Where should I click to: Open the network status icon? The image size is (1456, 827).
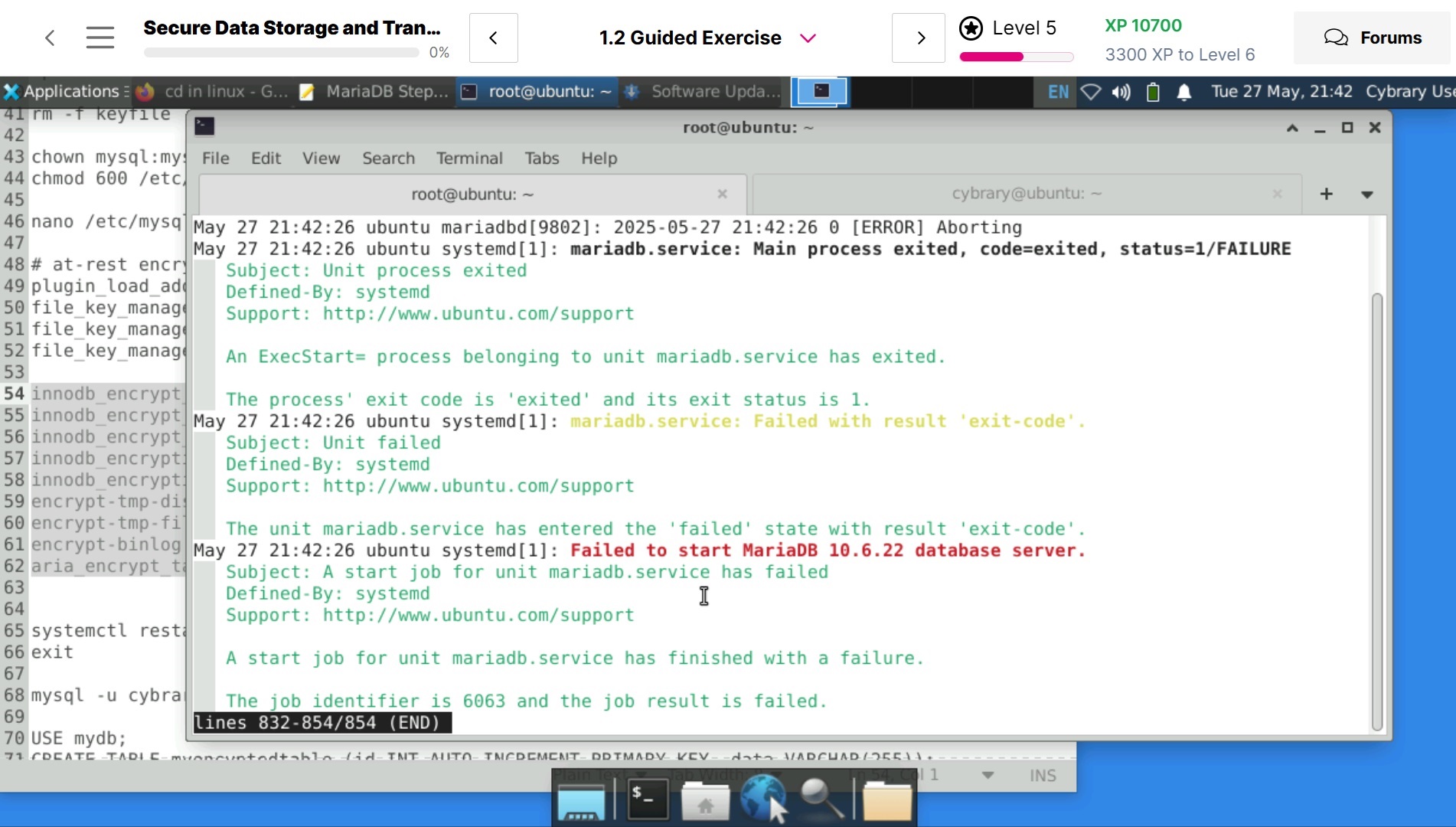click(x=1090, y=92)
